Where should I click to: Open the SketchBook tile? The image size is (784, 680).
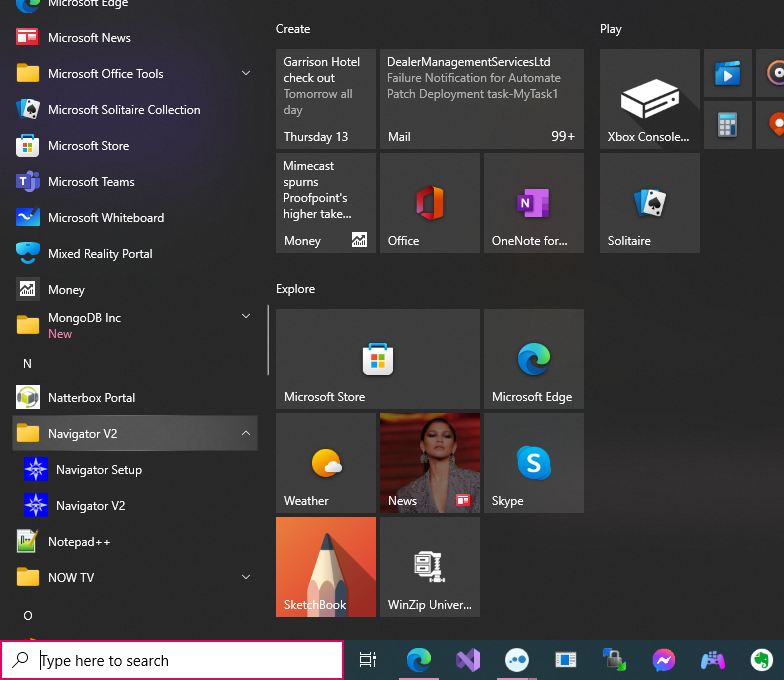pyautogui.click(x=326, y=566)
